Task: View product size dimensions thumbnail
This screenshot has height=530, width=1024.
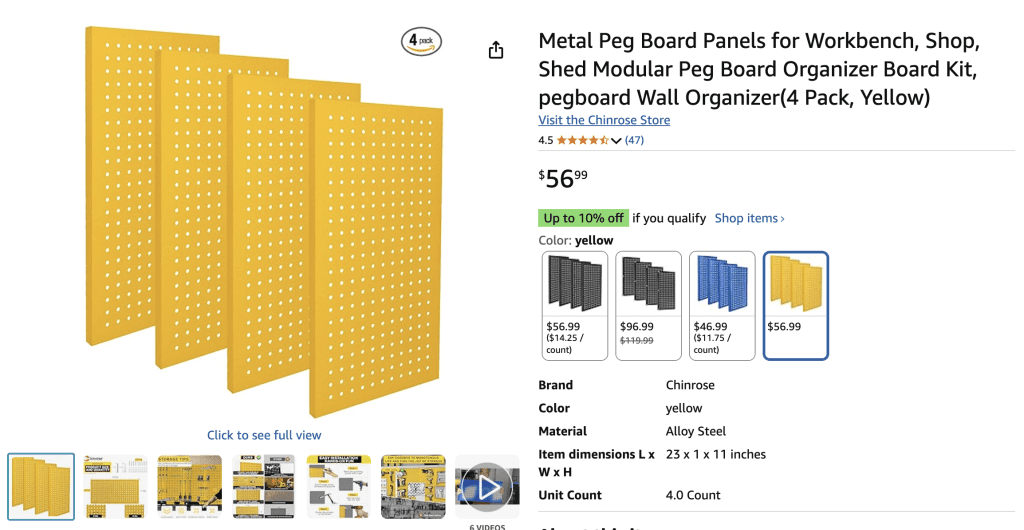Action: (115, 487)
